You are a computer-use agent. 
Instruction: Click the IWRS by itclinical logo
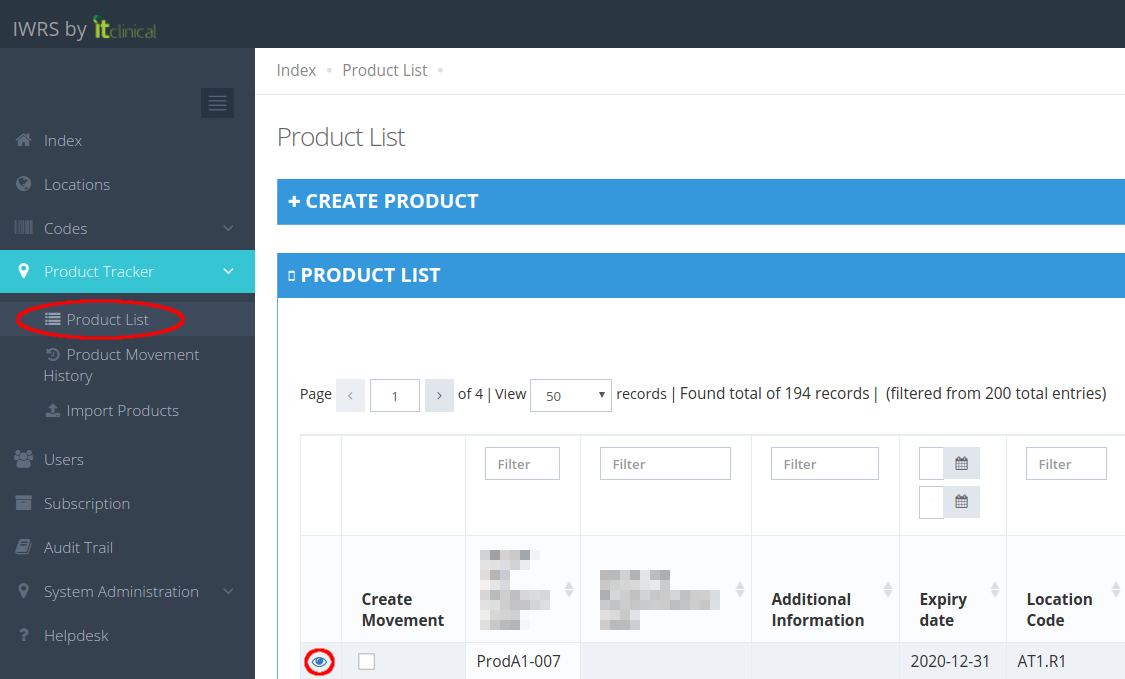85,28
